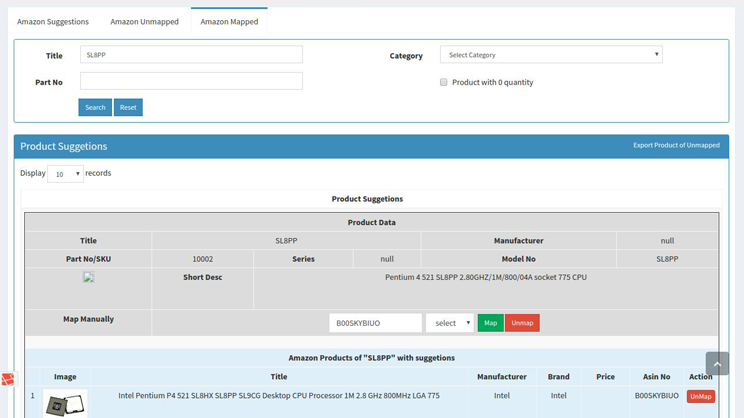Click the Asin No column header
The height and width of the screenshot is (418, 744).
[x=657, y=377]
